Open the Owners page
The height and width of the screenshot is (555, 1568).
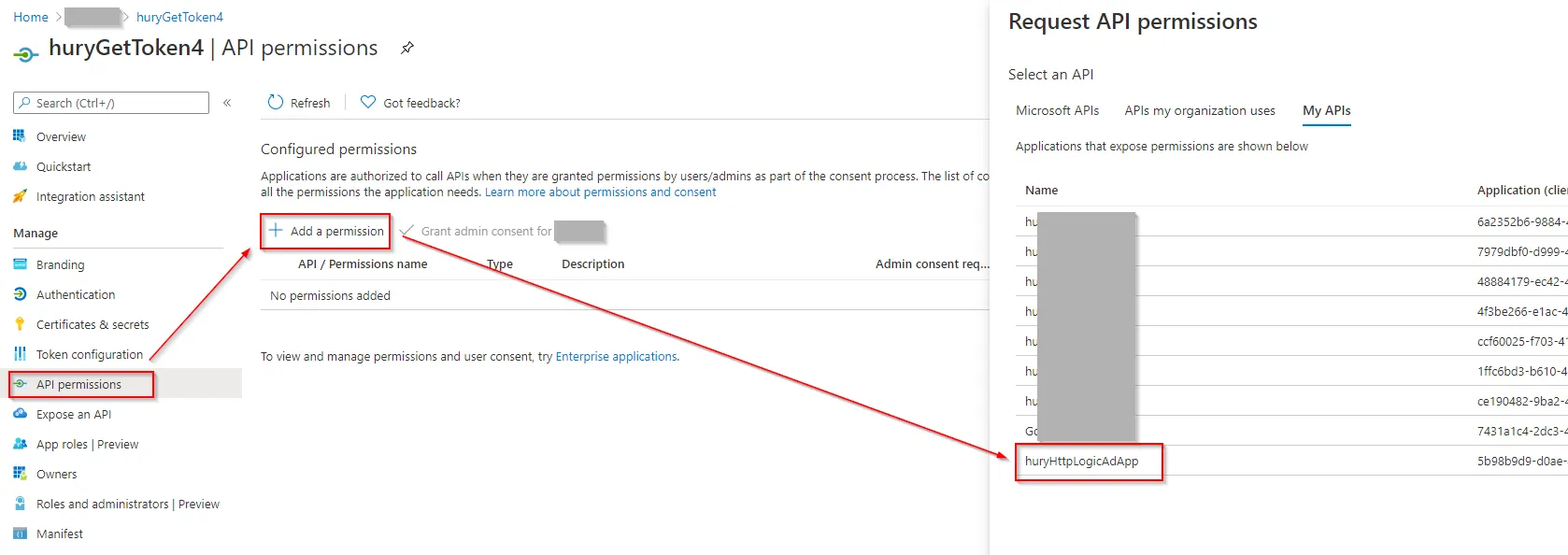pyautogui.click(x=56, y=474)
